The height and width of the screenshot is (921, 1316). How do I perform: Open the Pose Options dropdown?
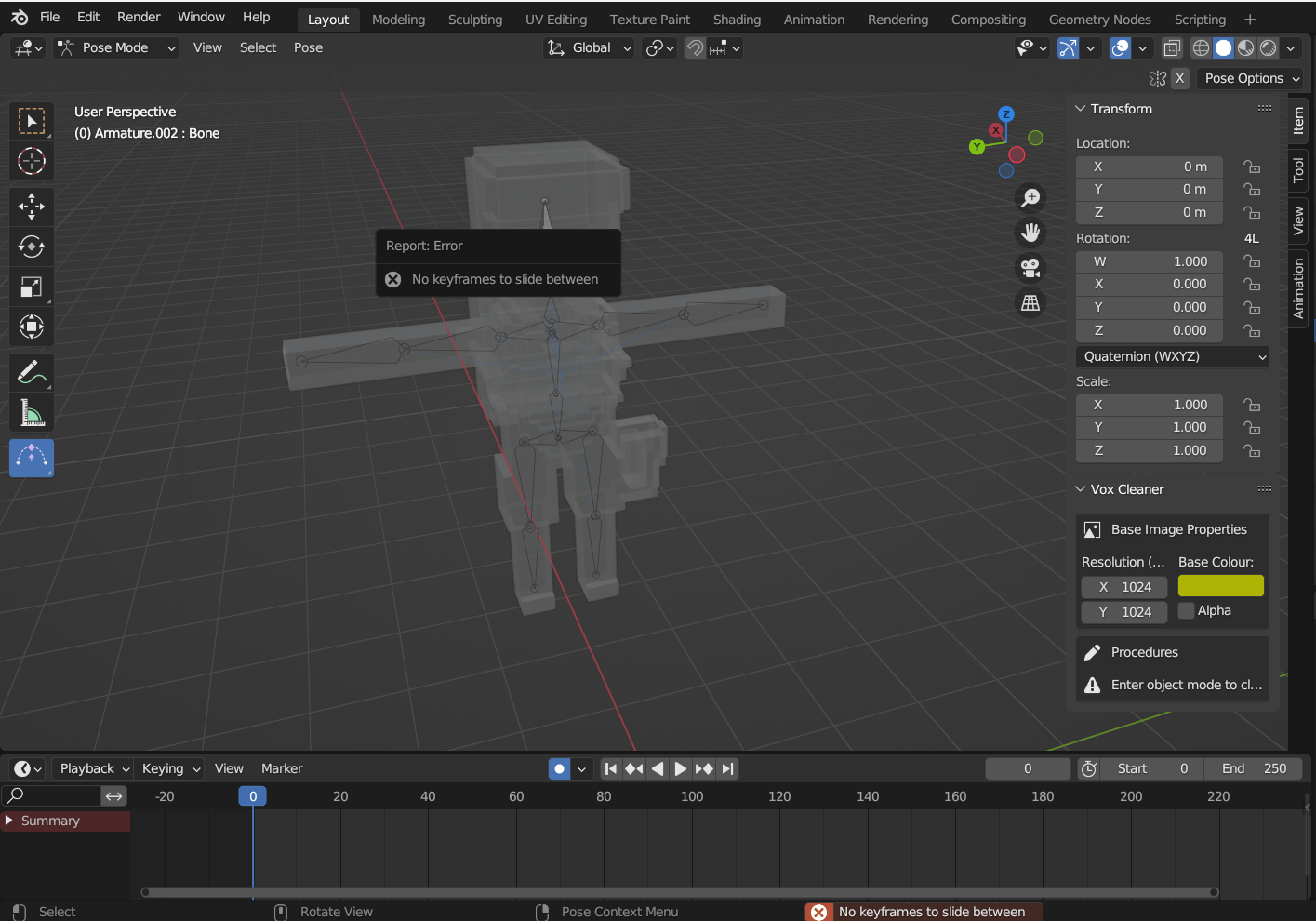[1249, 78]
